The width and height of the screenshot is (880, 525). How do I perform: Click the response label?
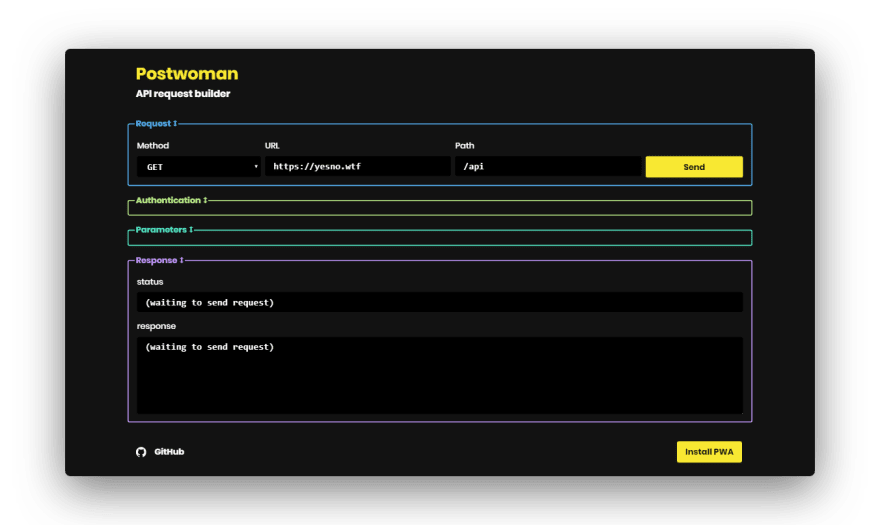pyautogui.click(x=156, y=326)
